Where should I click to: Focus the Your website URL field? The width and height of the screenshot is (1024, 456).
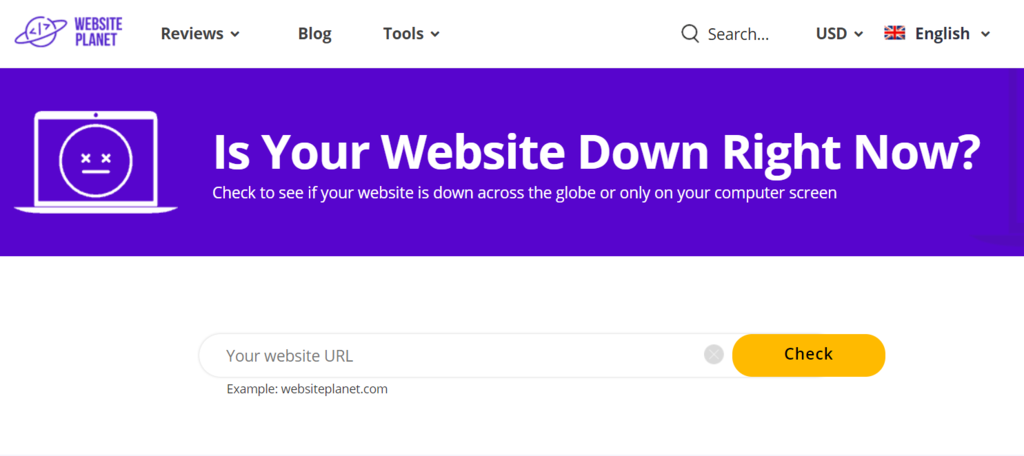coord(457,355)
